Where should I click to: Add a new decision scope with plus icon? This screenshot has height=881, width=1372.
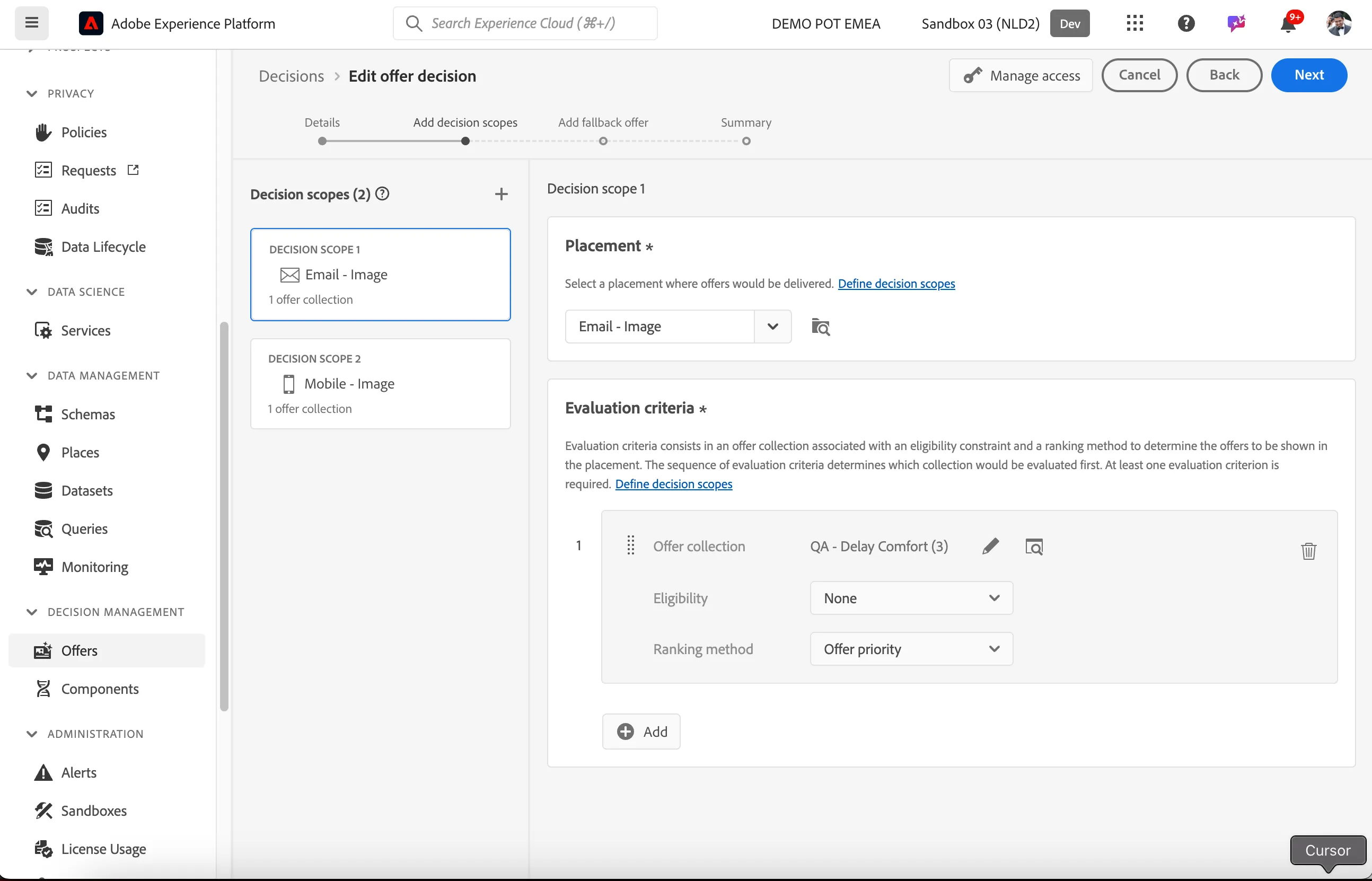(x=501, y=195)
